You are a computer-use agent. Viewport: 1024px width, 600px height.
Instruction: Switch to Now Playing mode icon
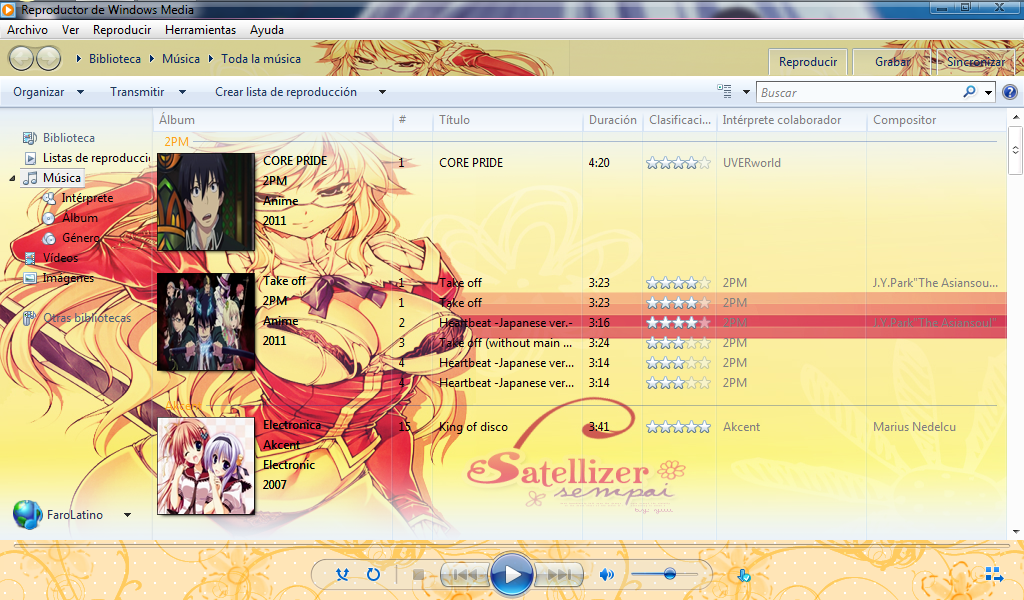tap(994, 574)
